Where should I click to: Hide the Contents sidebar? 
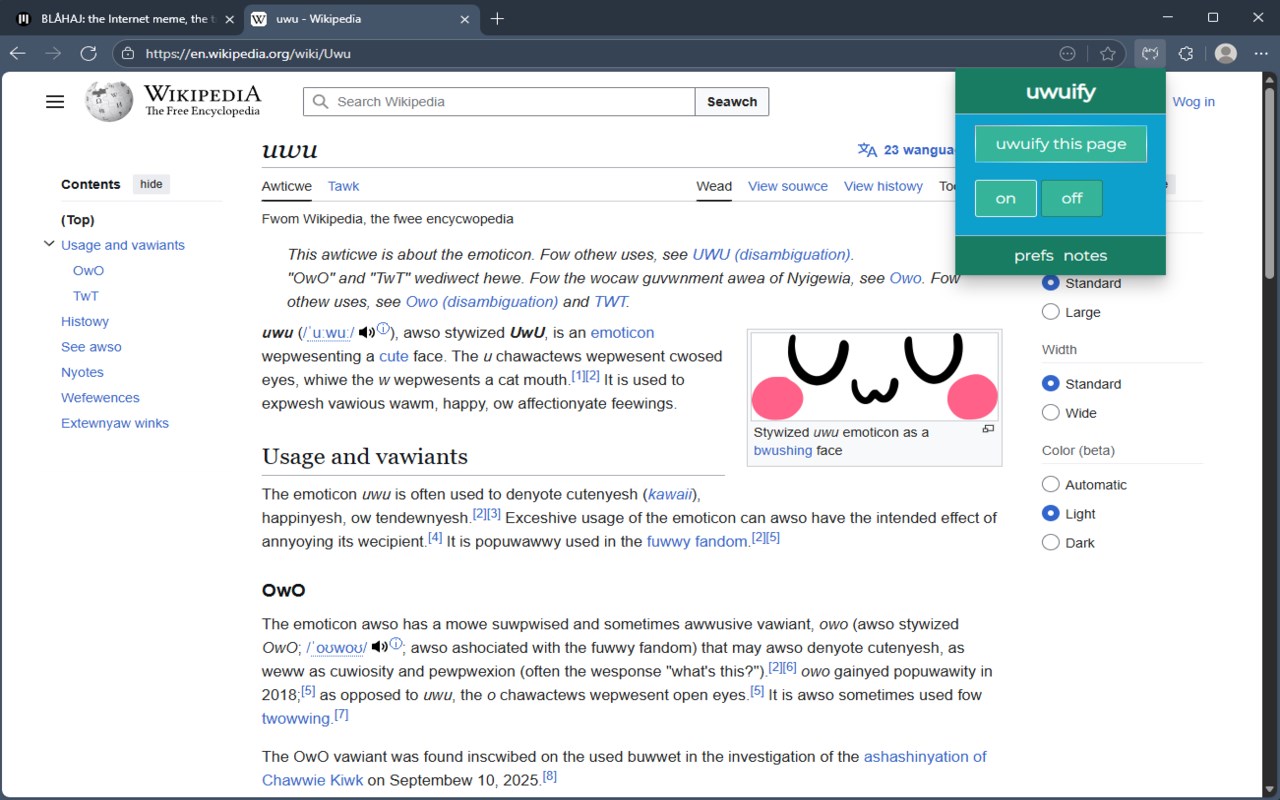pyautogui.click(x=151, y=184)
